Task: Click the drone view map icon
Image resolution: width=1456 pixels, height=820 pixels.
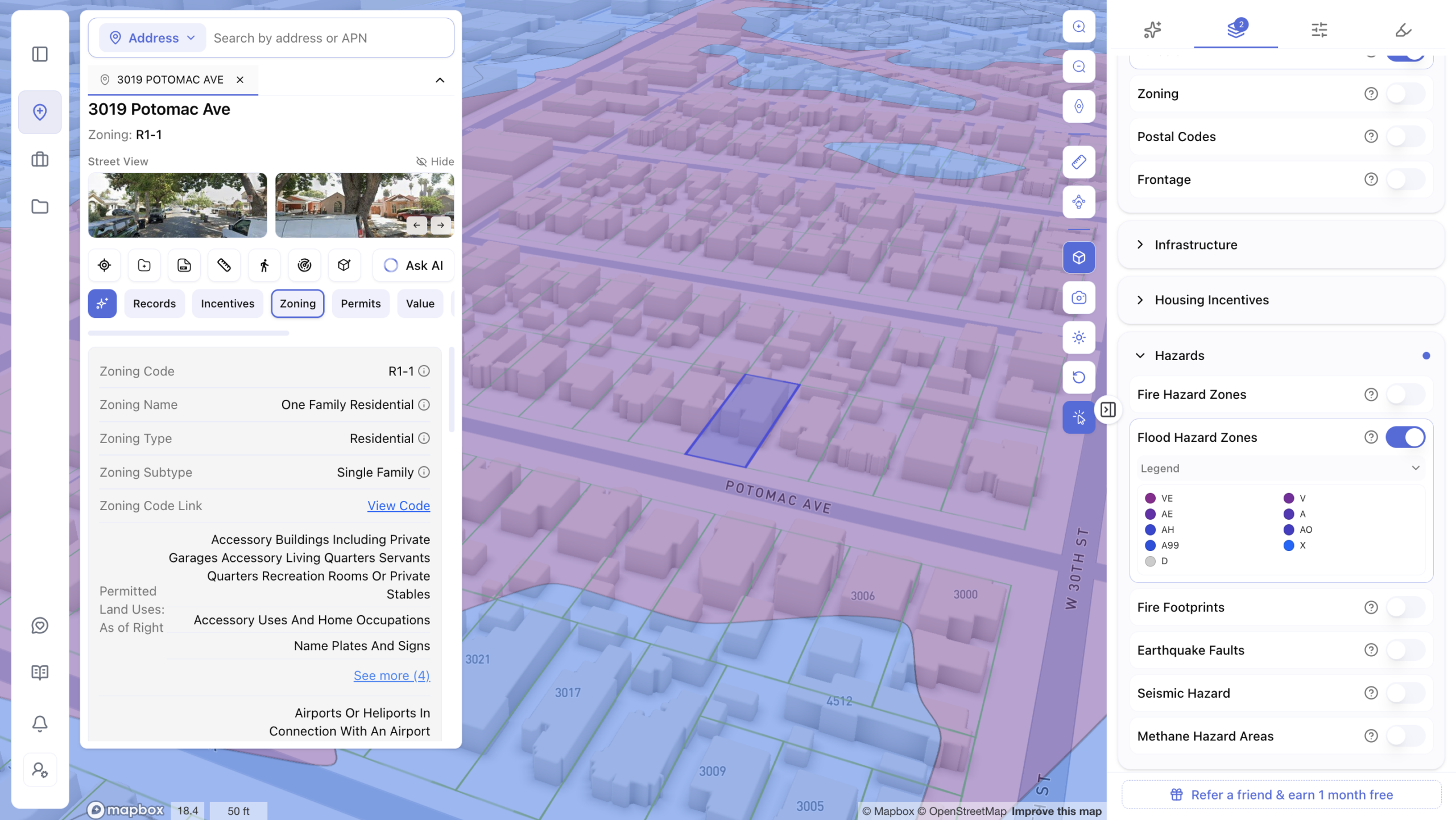Action: pos(1079,202)
